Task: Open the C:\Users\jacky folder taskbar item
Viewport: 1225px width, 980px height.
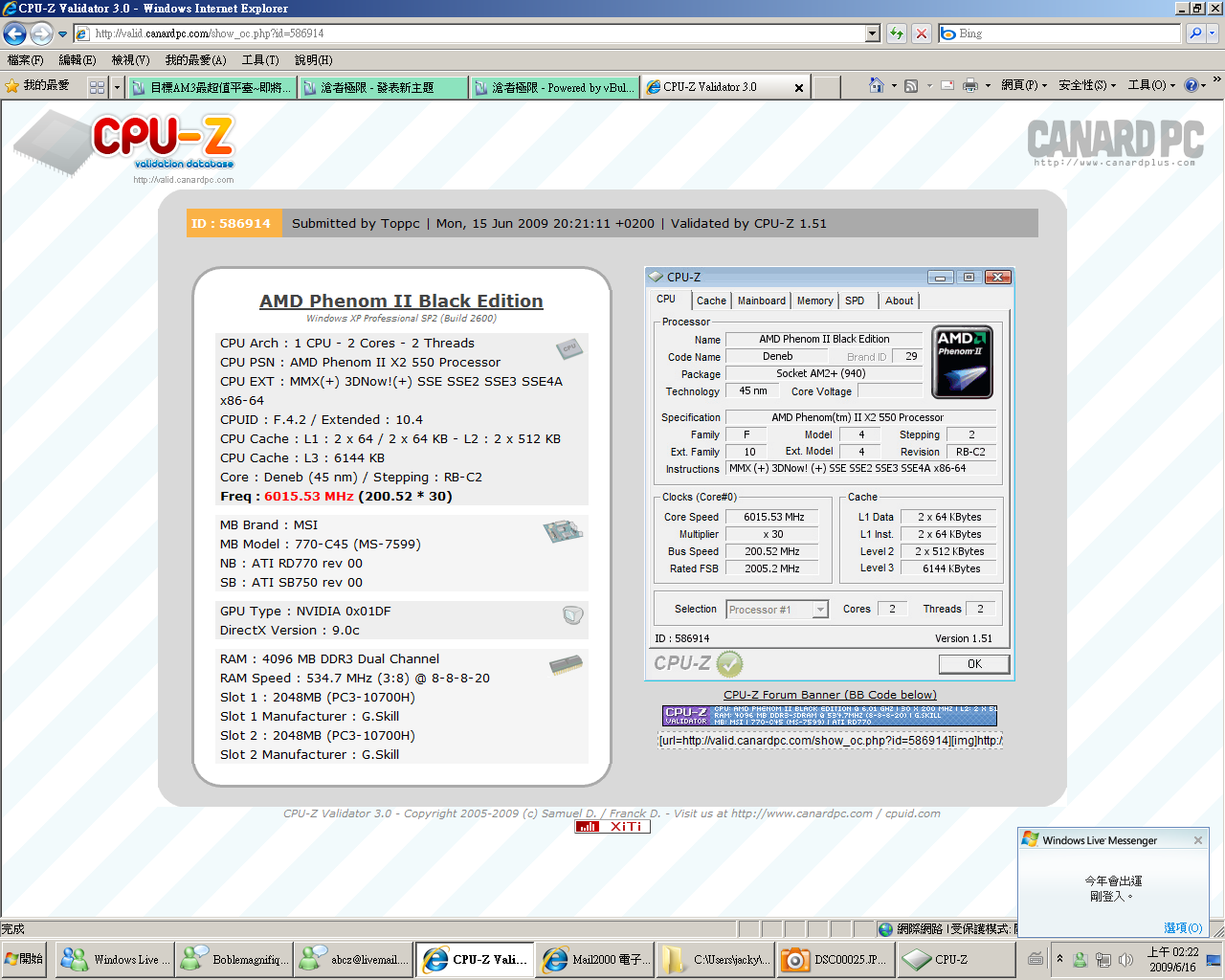Action: 715,959
